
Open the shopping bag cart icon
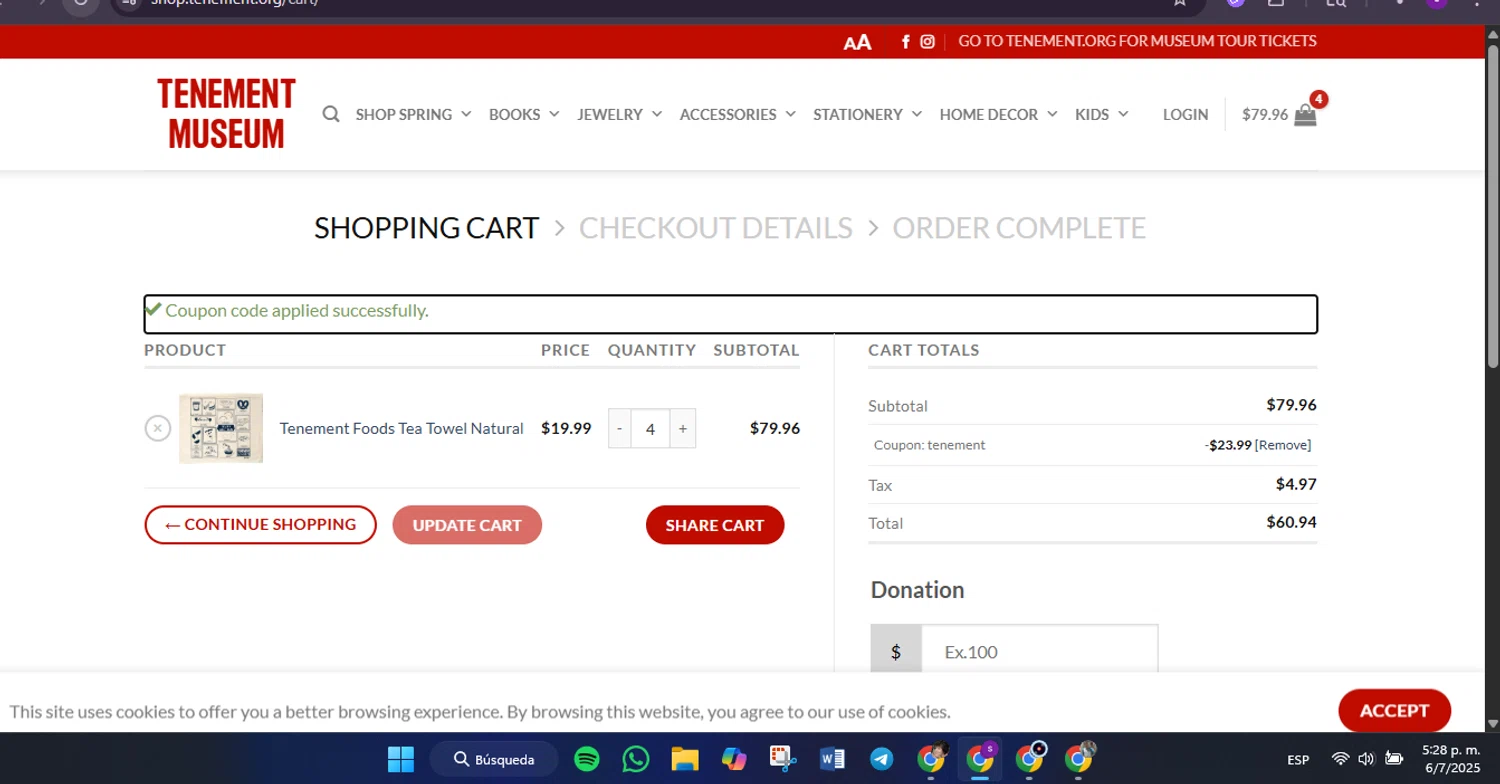pos(1305,114)
